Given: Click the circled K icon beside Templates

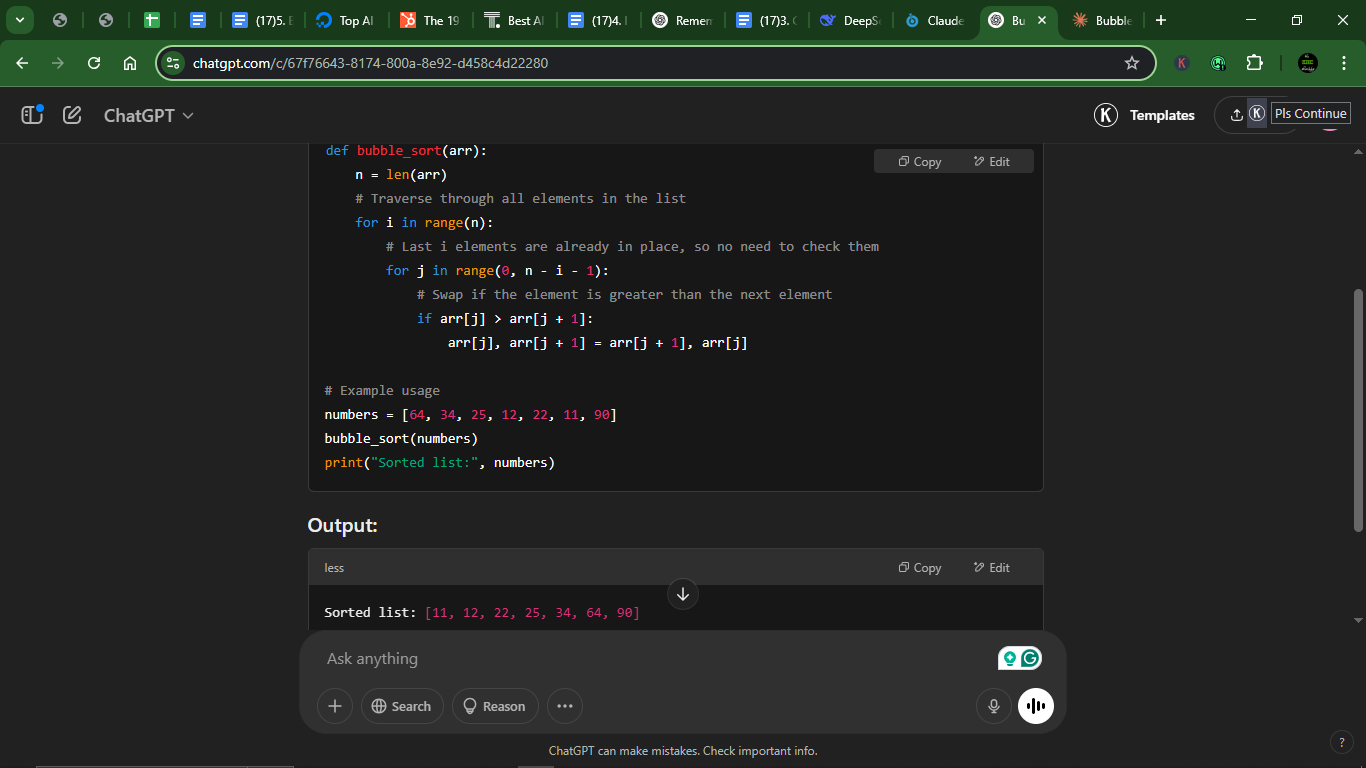Looking at the screenshot, I should pos(1106,115).
